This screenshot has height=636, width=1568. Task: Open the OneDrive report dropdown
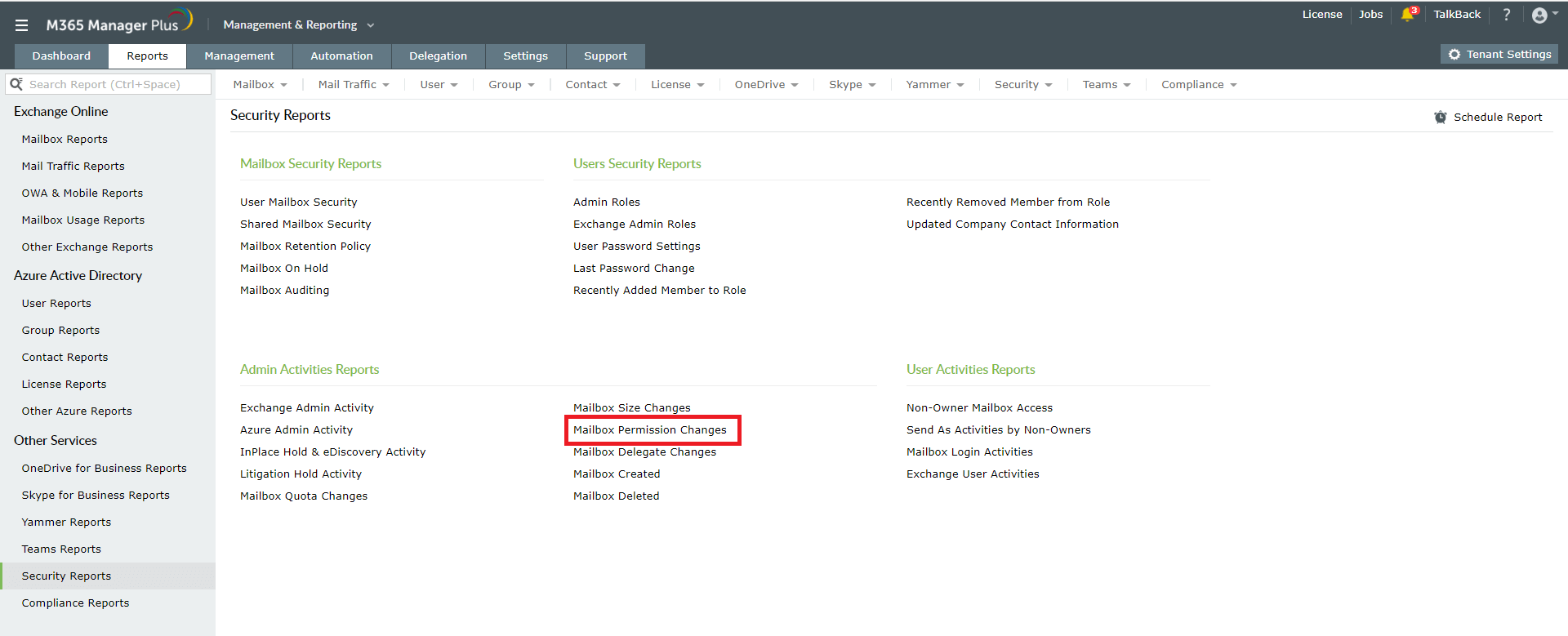click(x=767, y=84)
